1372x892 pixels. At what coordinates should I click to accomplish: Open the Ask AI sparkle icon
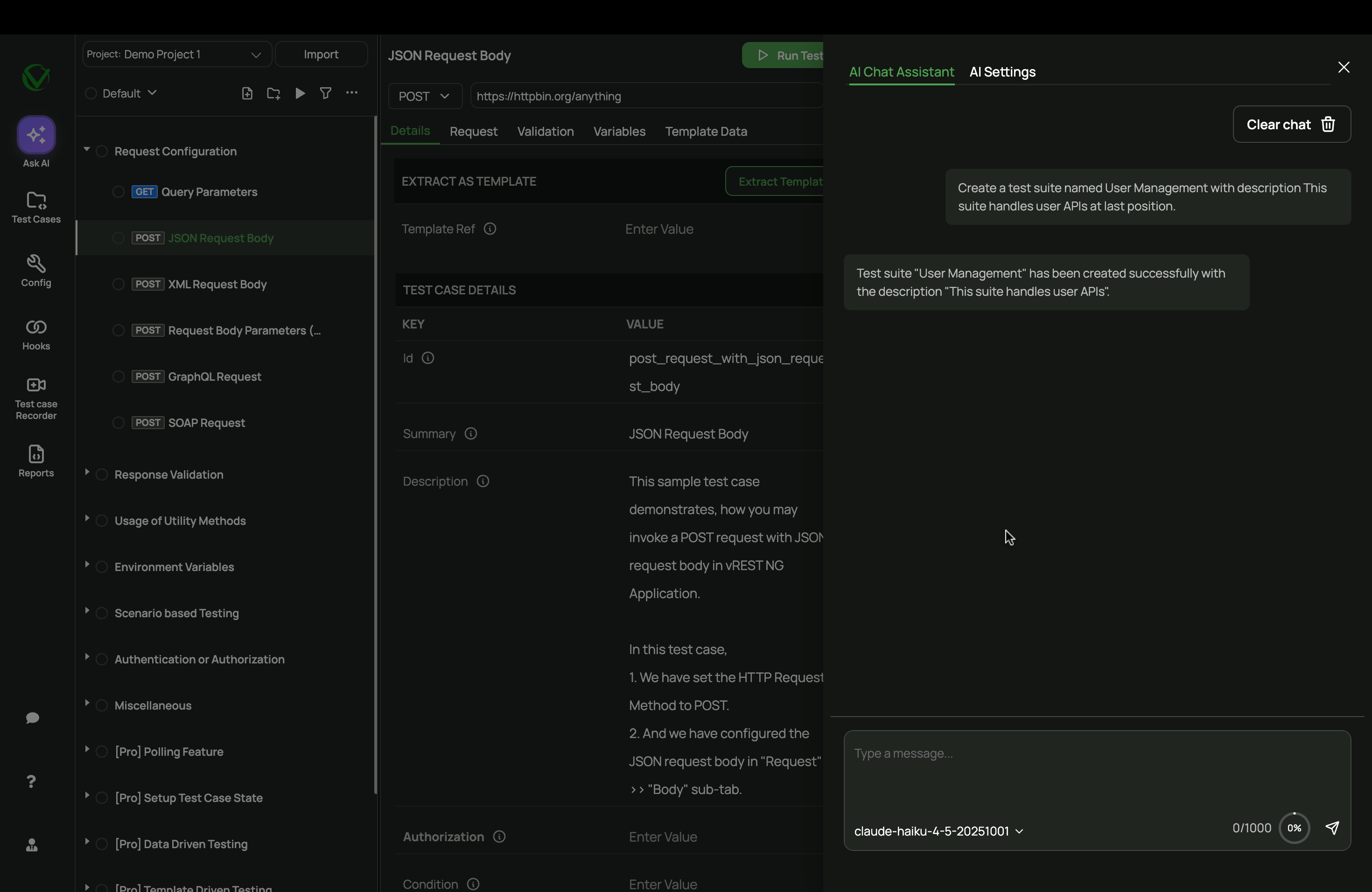coord(36,135)
